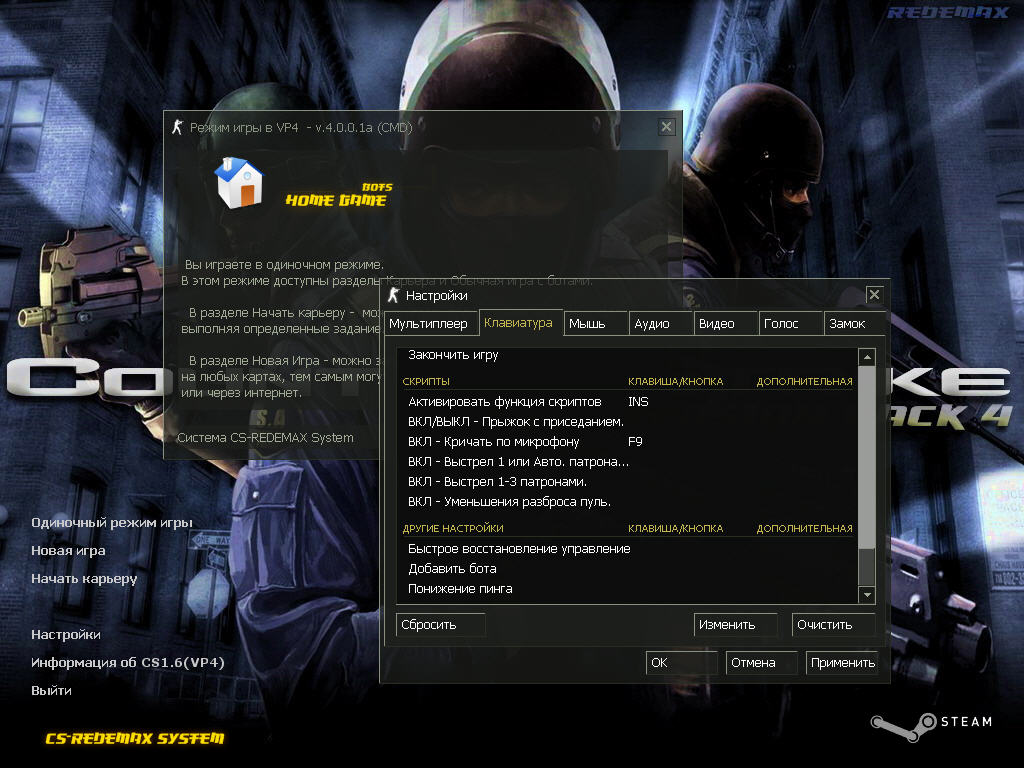Select Активировать функция скриптов row
Viewport: 1024px width, 768px height.
pyautogui.click(x=505, y=401)
